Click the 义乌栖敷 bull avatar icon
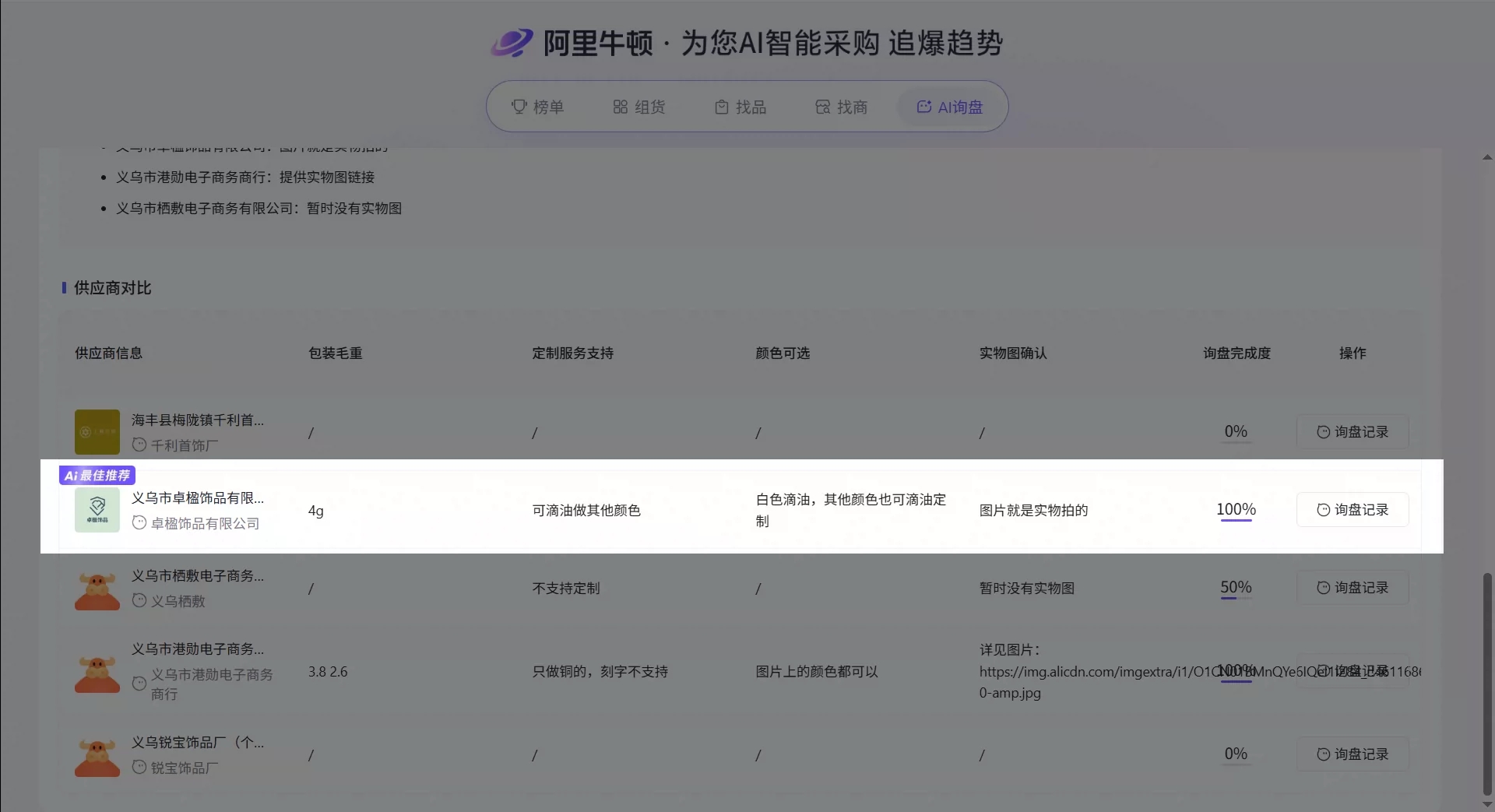This screenshot has height=812, width=1495. tap(97, 592)
